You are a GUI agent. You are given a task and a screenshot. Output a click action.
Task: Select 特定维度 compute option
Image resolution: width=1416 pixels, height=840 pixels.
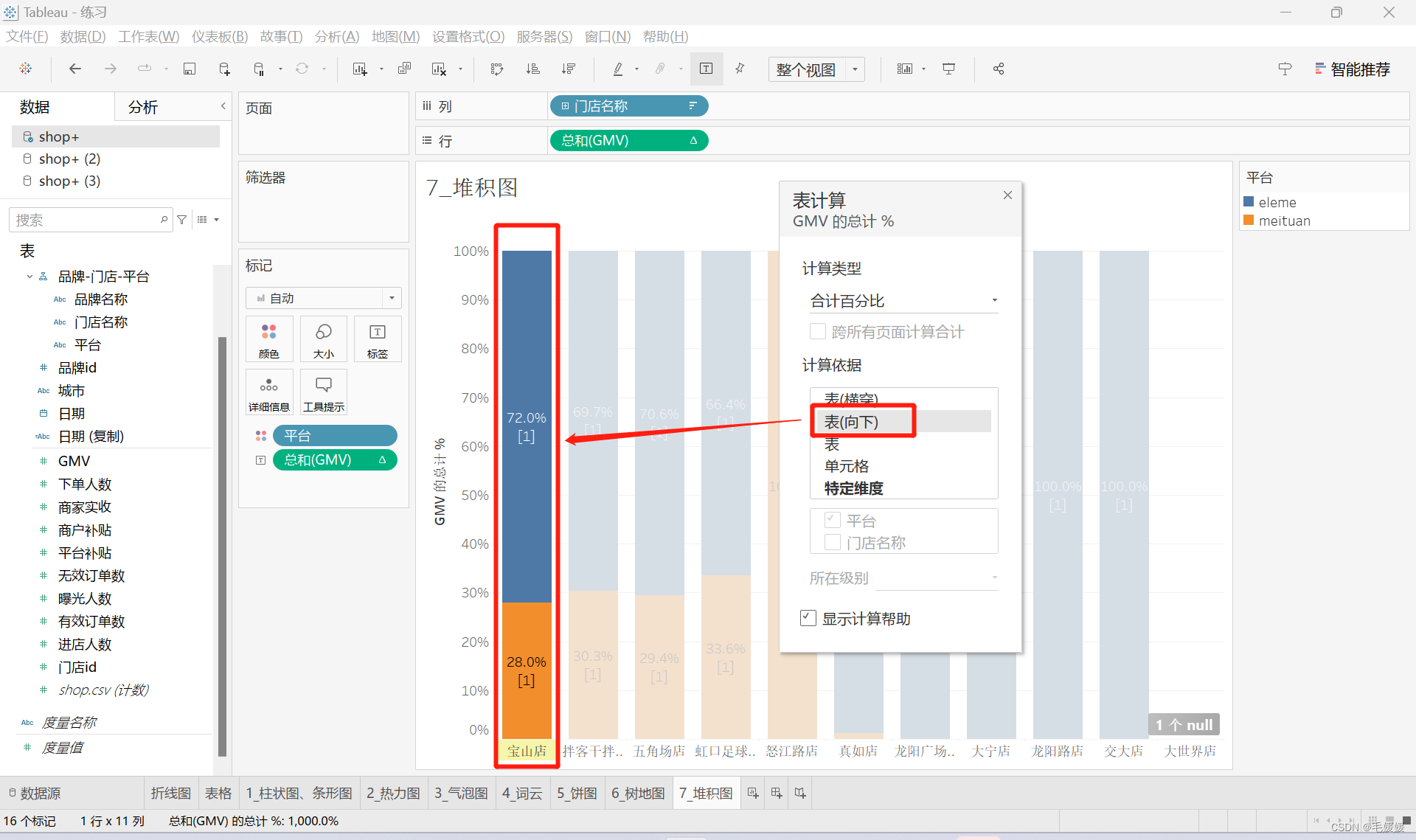point(853,488)
